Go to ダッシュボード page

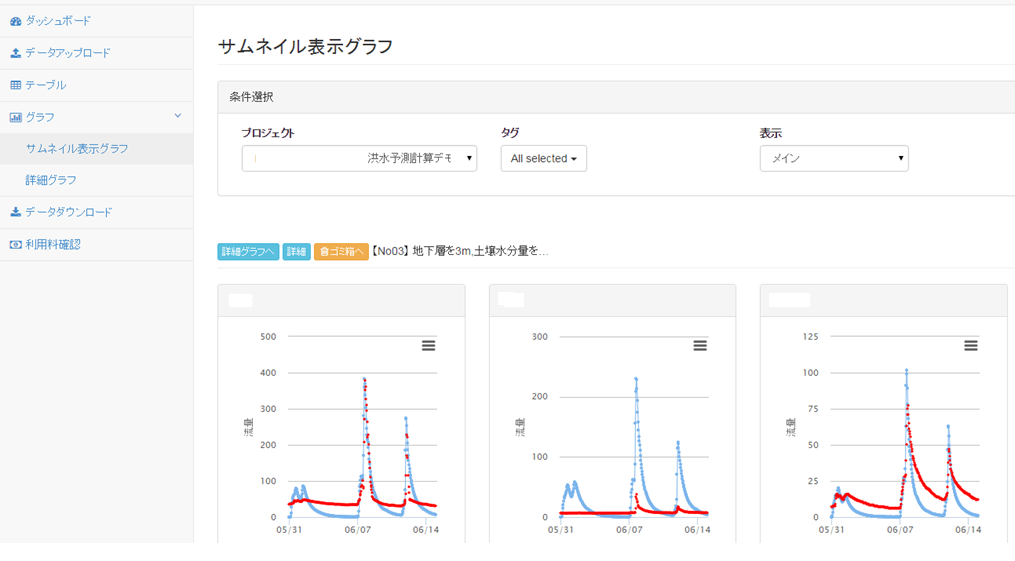57,21
